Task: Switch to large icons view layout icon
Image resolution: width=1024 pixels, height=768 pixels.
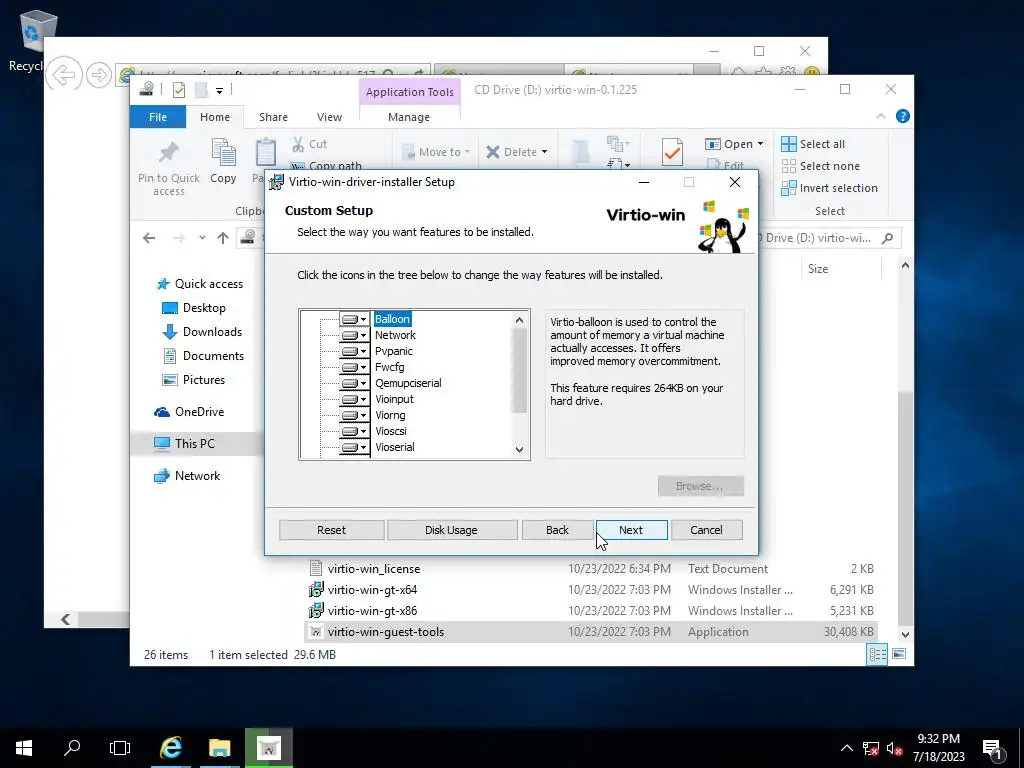Action: coord(899,654)
